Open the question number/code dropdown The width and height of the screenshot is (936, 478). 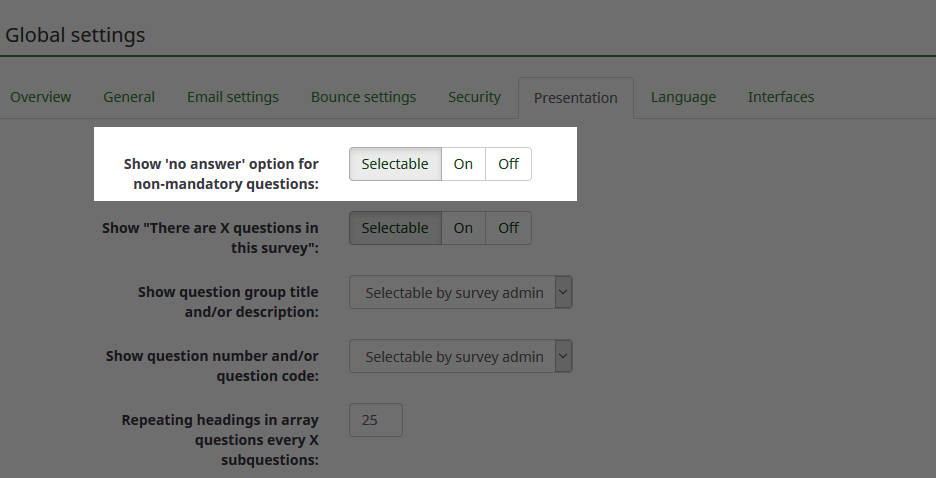pos(460,356)
